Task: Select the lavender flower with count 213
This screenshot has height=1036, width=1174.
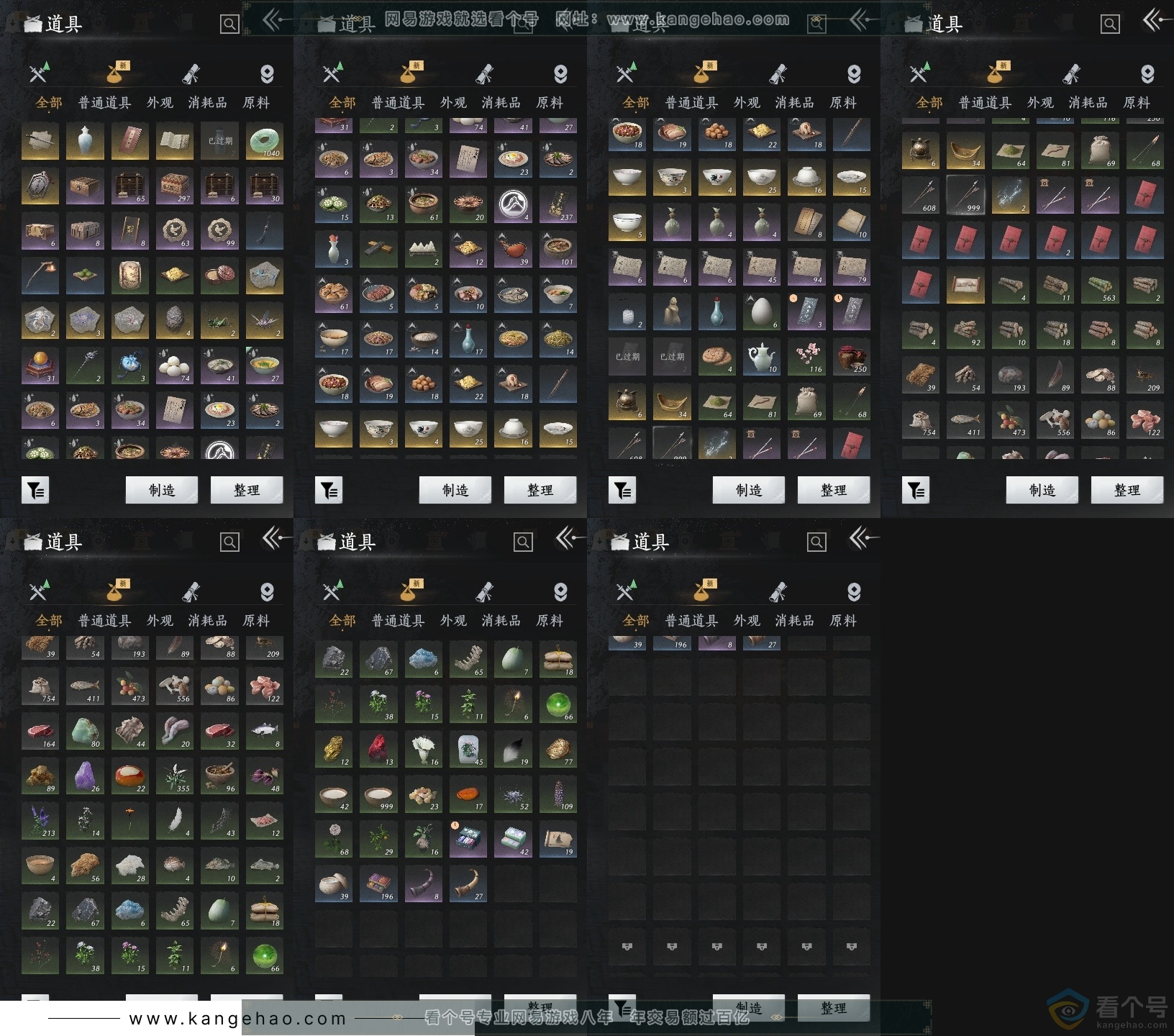Action: click(x=40, y=820)
